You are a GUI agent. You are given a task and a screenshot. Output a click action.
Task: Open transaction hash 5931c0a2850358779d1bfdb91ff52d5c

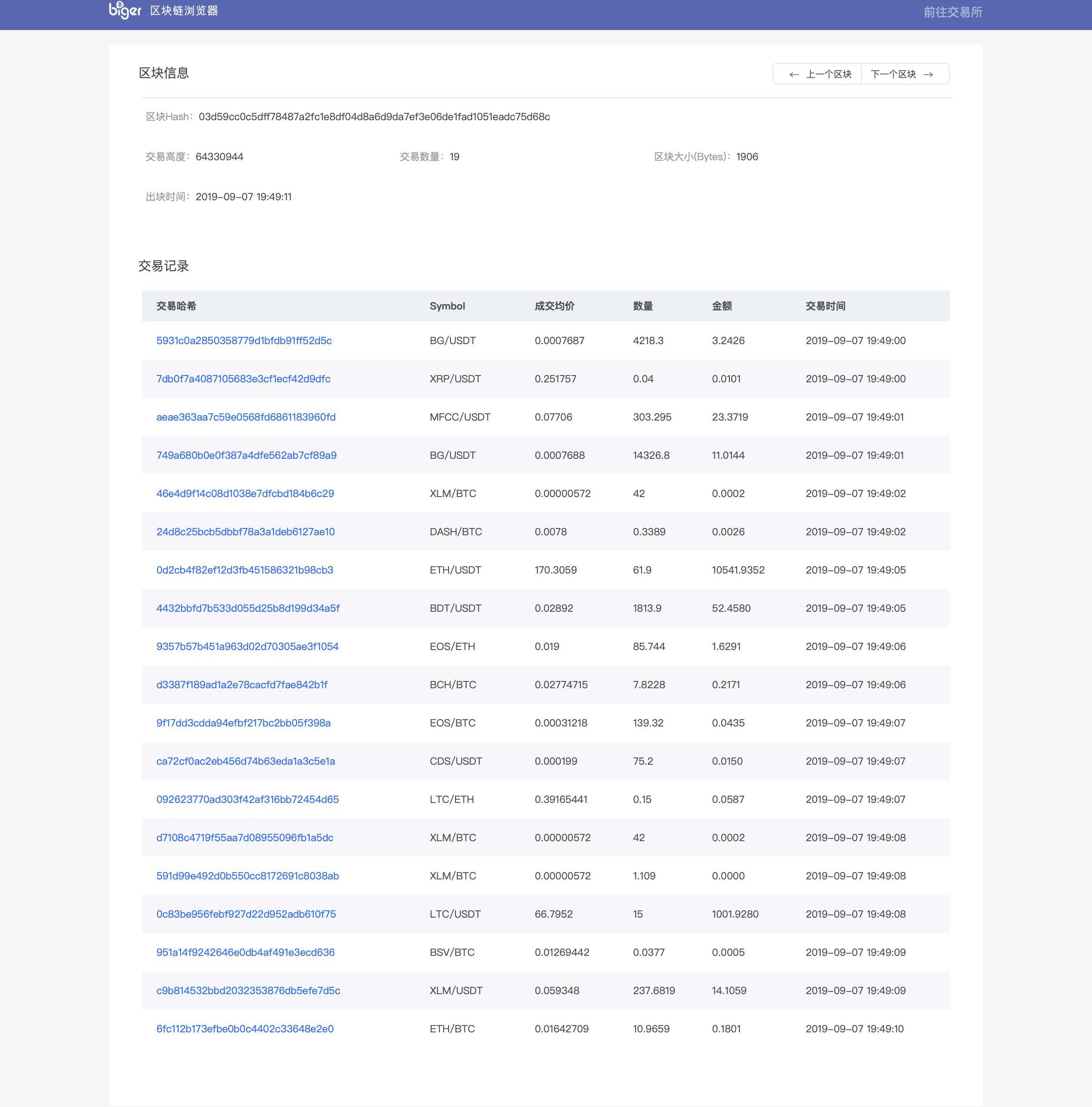click(244, 340)
